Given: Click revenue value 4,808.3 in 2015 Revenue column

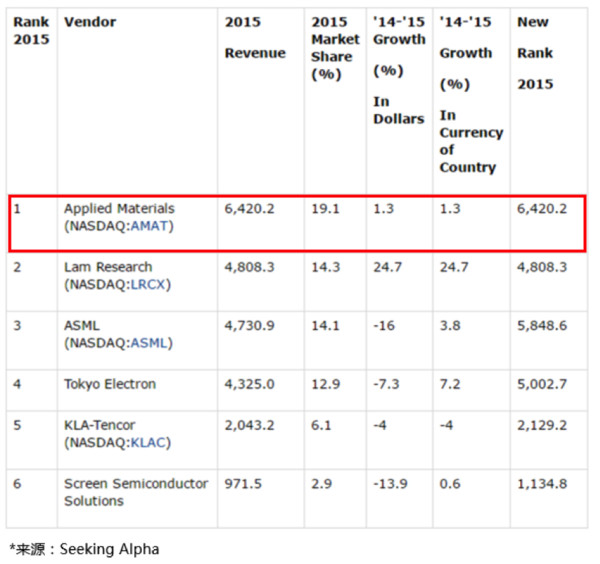Looking at the screenshot, I should click(x=249, y=267).
